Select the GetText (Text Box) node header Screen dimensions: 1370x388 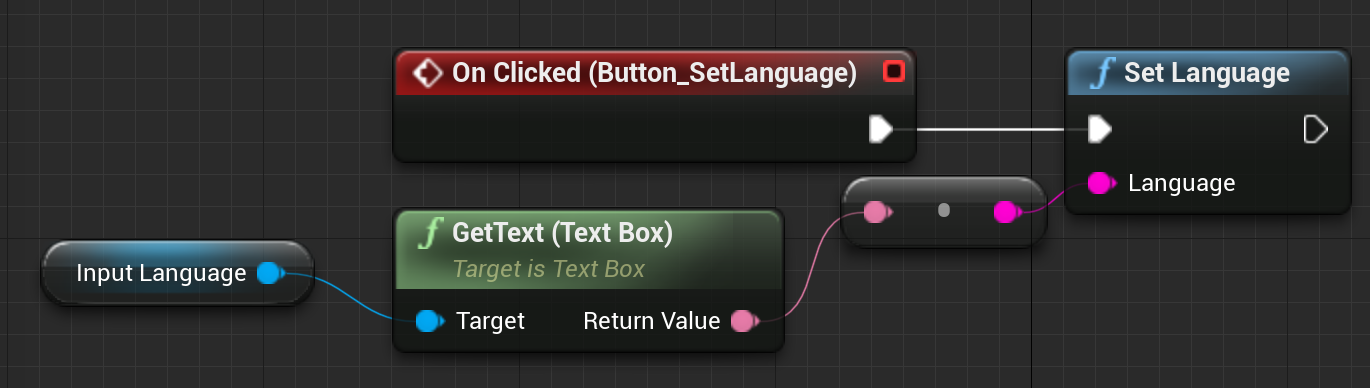588,249
